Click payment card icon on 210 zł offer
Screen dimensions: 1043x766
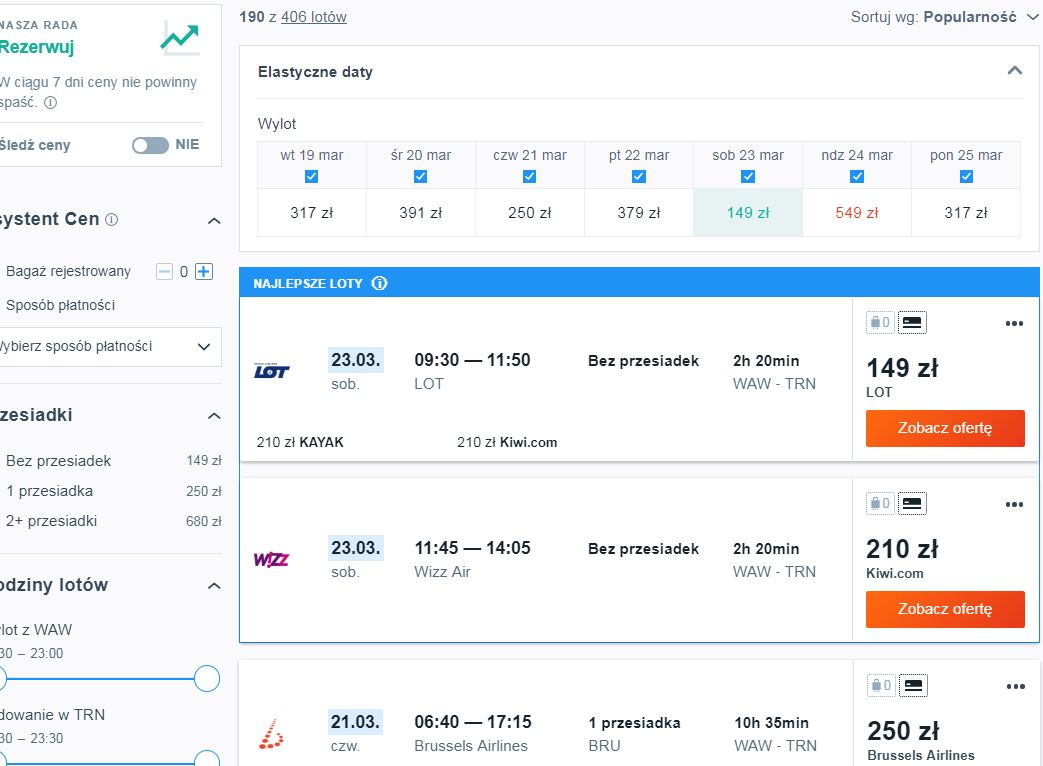click(x=912, y=503)
